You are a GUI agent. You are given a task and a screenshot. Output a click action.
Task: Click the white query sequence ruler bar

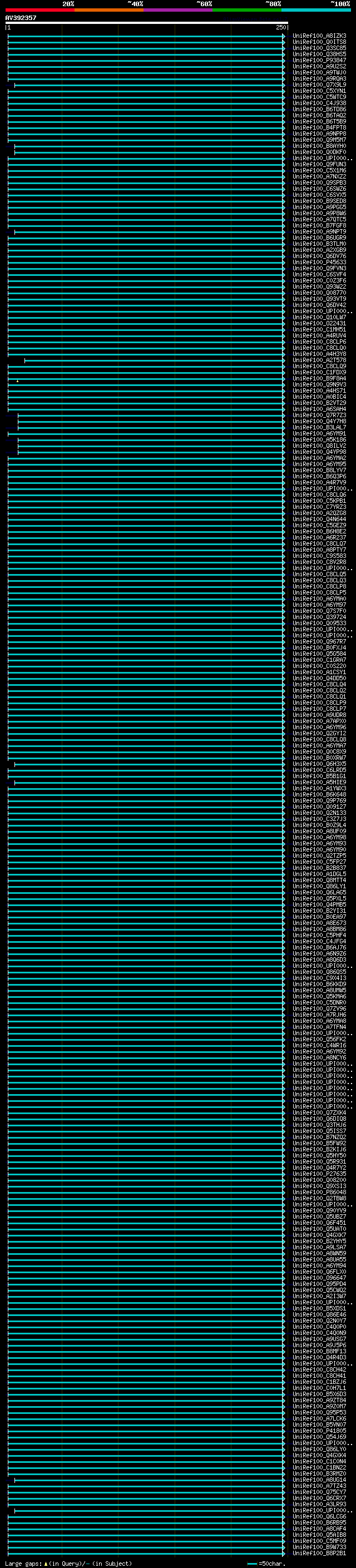pyautogui.click(x=147, y=23)
